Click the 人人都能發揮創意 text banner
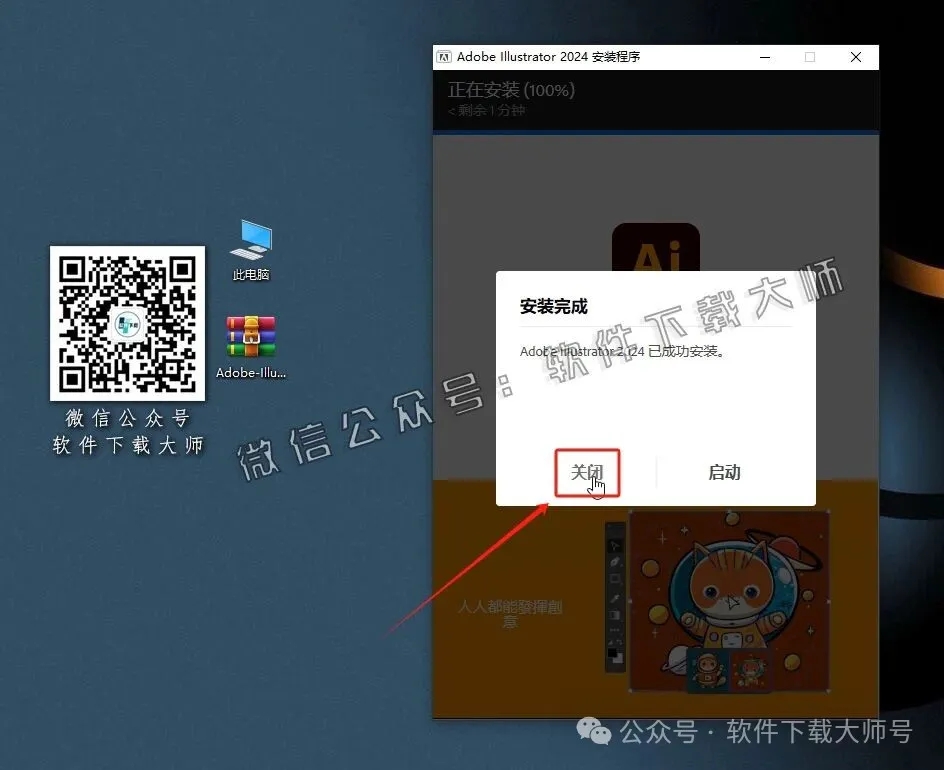 tap(508, 613)
